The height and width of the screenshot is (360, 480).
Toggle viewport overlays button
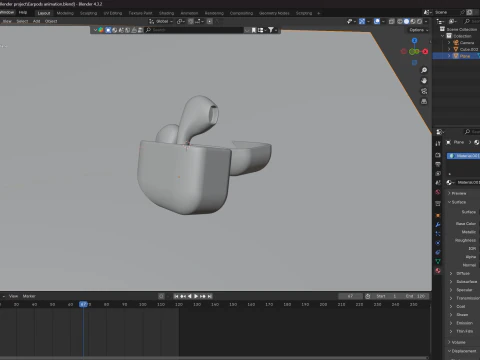tap(377, 21)
